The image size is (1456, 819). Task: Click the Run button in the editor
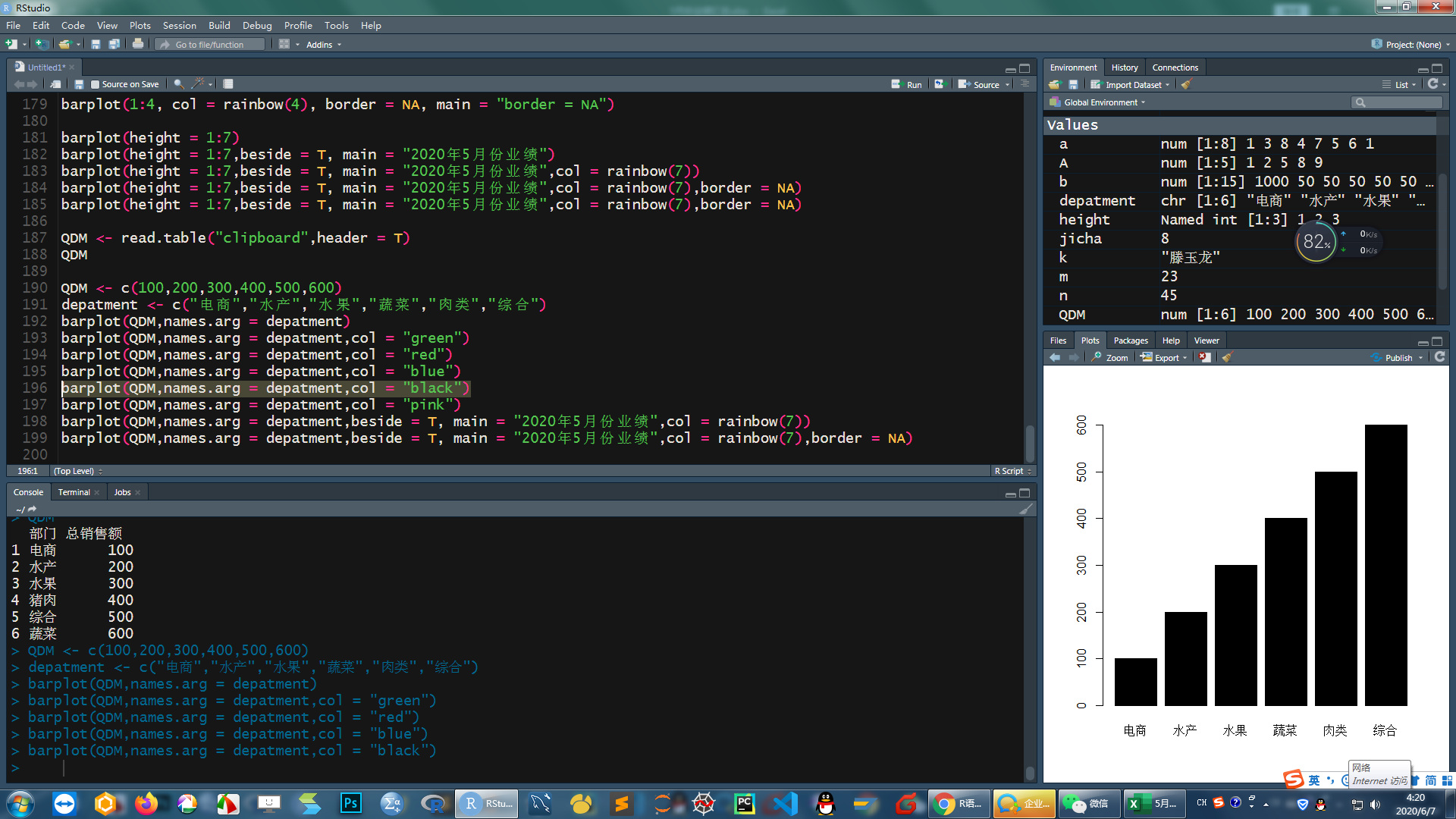tap(907, 84)
